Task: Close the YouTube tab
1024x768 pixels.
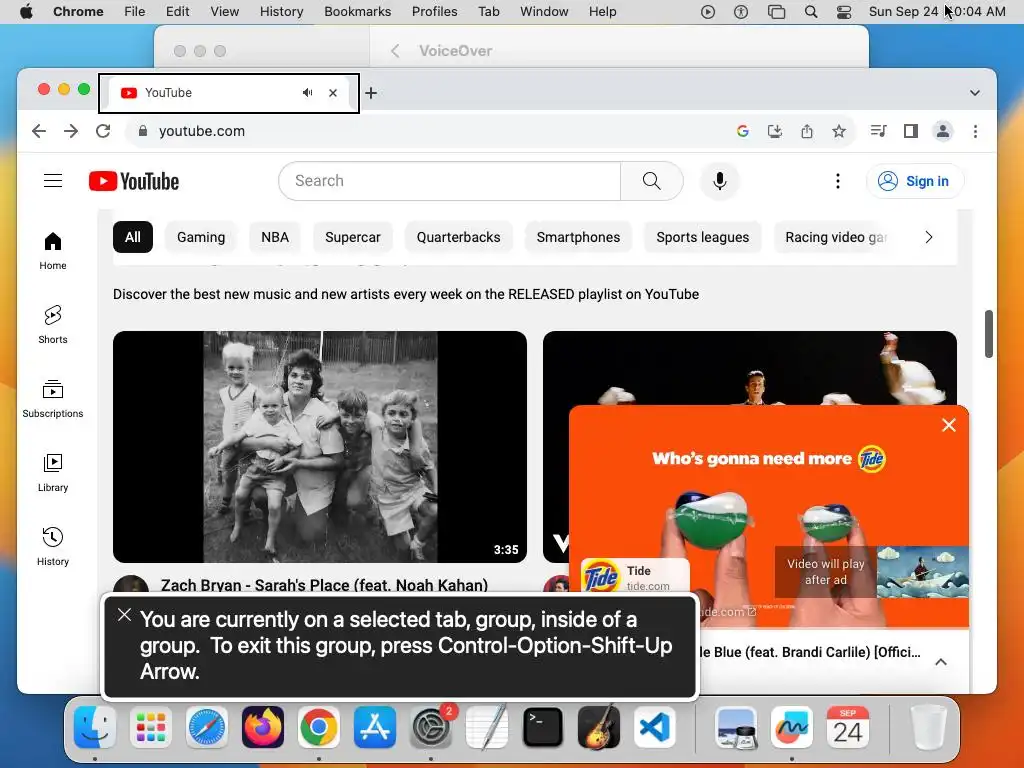Action: 333,93
